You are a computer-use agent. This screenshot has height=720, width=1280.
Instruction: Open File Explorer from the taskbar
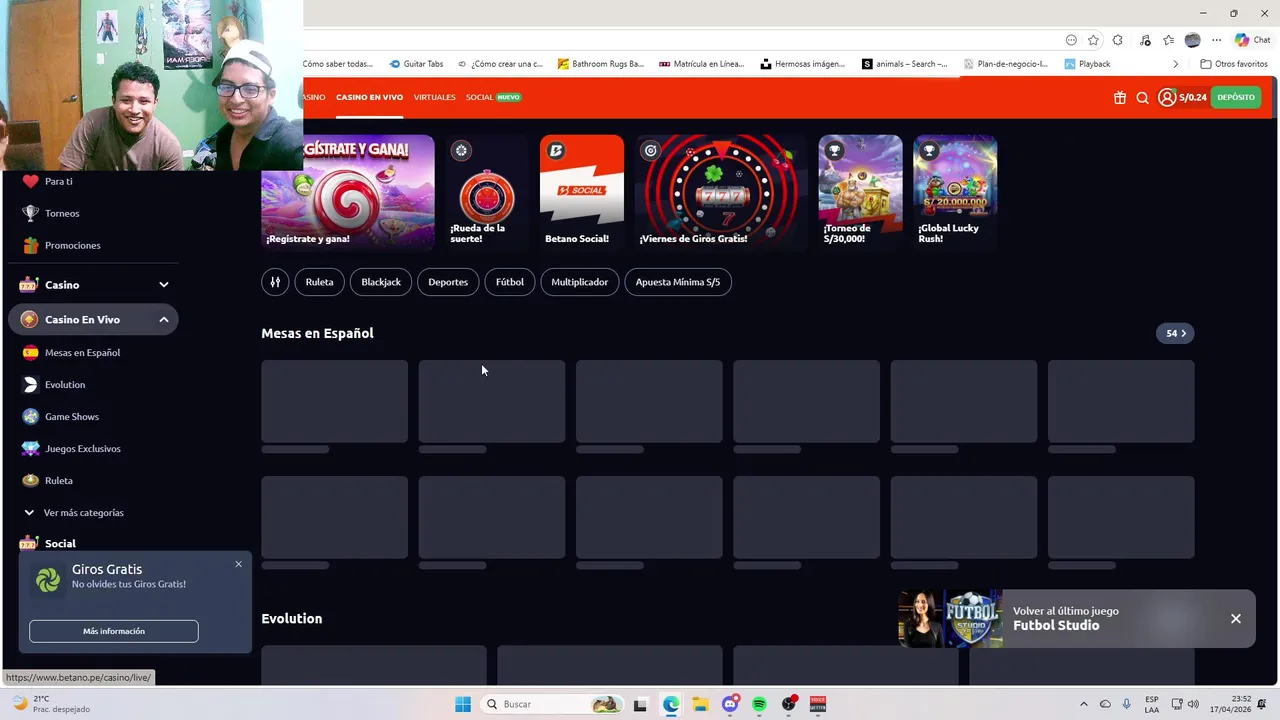click(700, 704)
